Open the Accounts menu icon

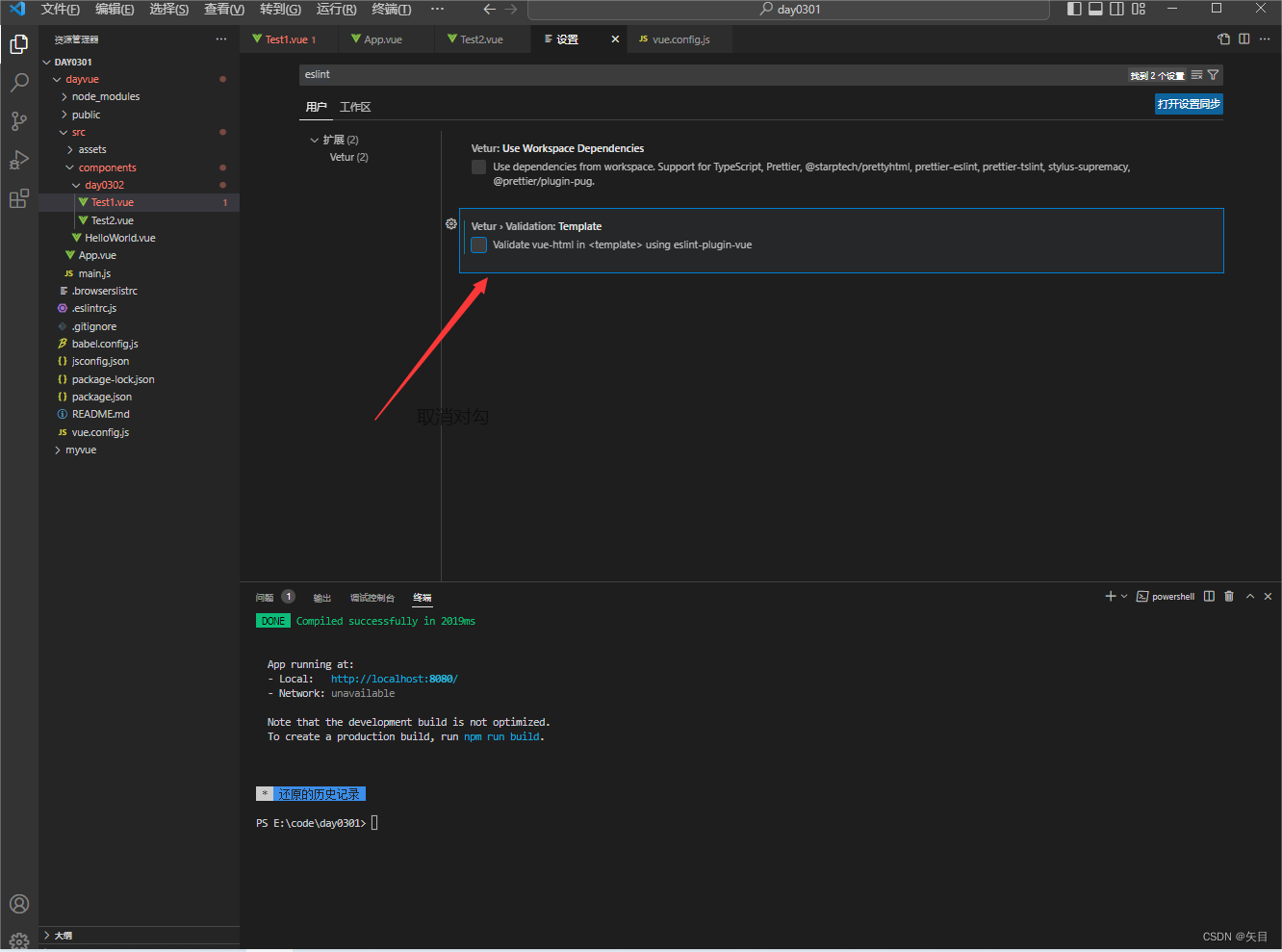[x=18, y=904]
